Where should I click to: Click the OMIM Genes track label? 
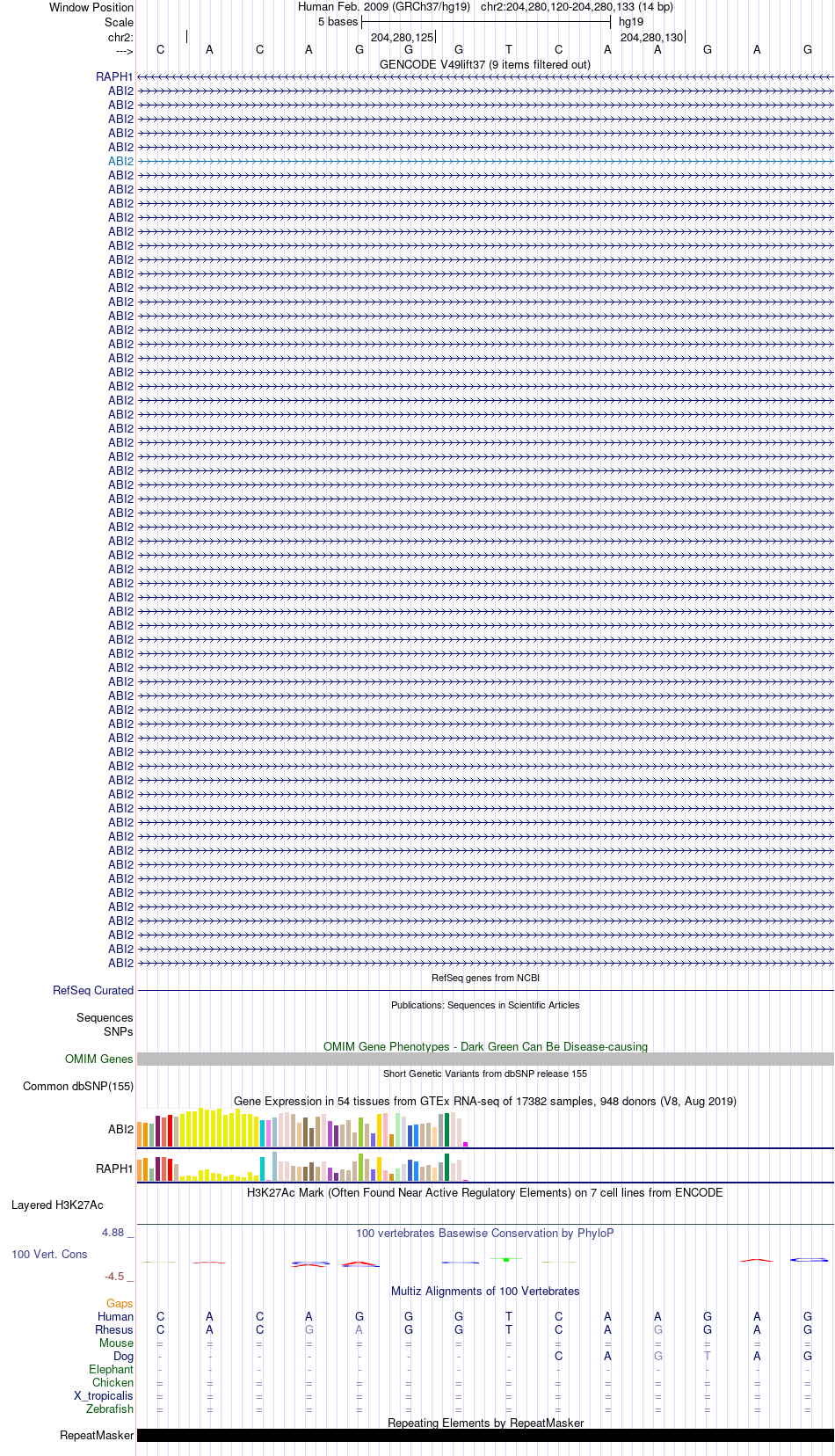pos(99,1059)
